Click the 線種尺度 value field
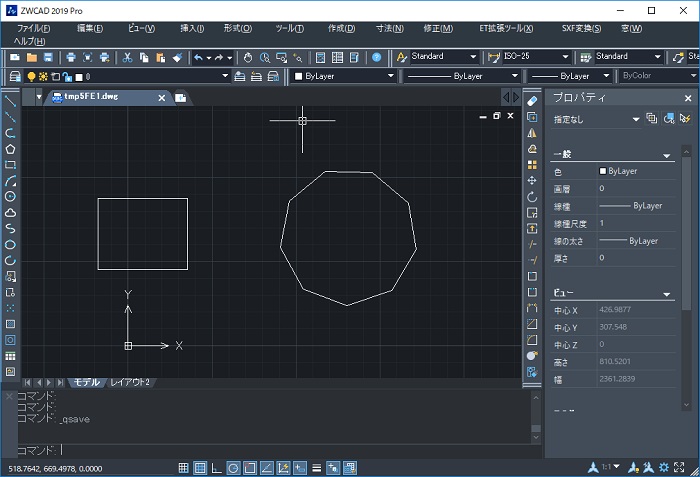 pyautogui.click(x=637, y=223)
